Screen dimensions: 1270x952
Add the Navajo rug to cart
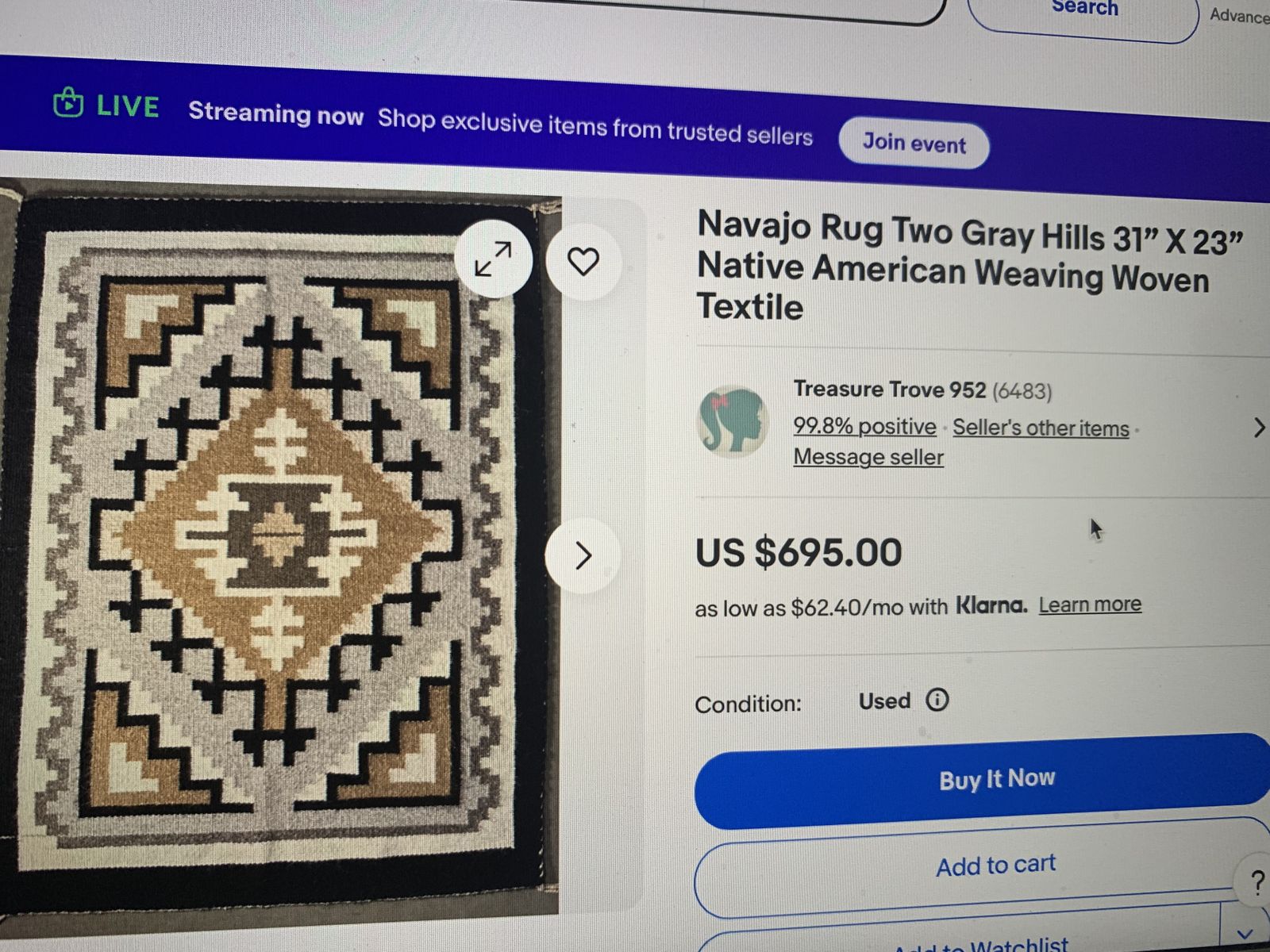pyautogui.click(x=995, y=866)
